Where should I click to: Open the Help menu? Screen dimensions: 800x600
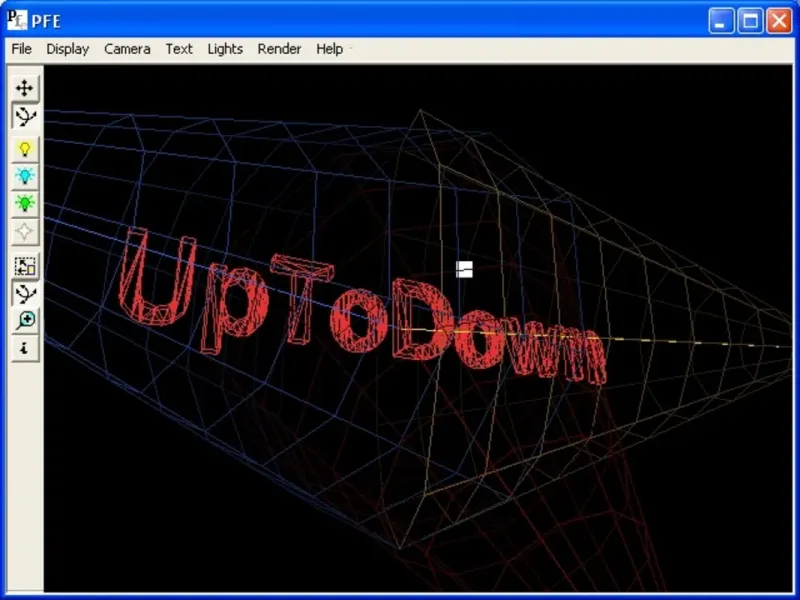point(330,49)
